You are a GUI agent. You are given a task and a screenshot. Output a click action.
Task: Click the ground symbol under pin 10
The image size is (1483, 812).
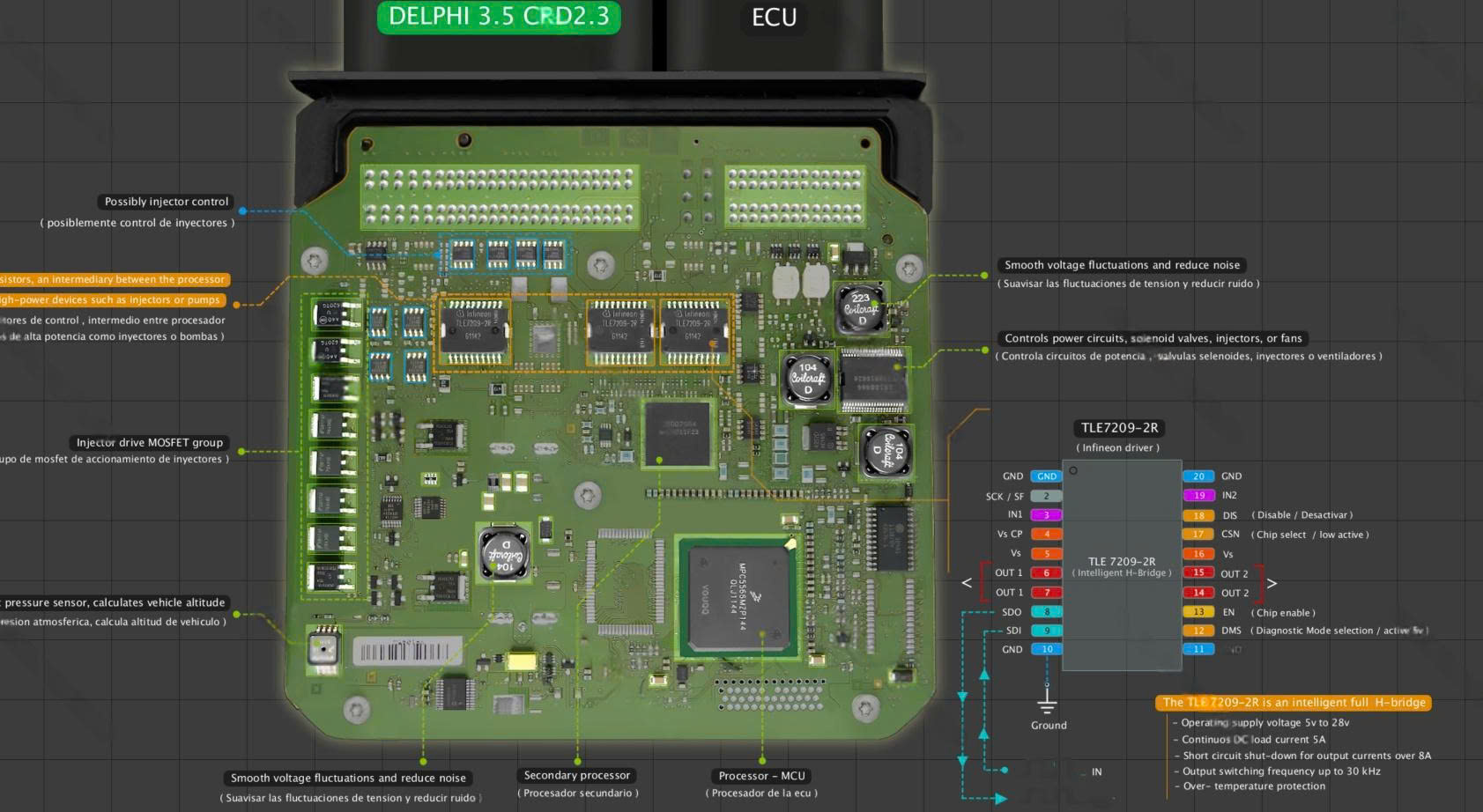[x=1047, y=700]
